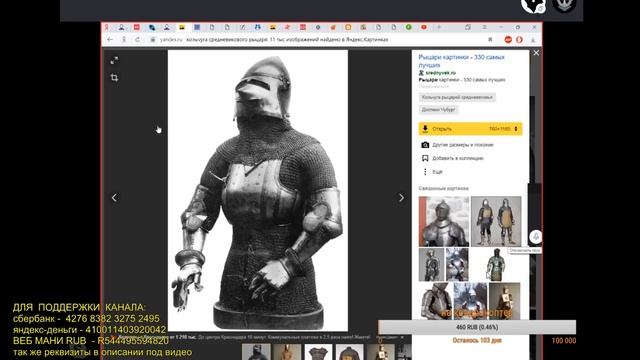
Task: Select bottom strip thumbnail of dark hauberk
Action: [349, 352]
